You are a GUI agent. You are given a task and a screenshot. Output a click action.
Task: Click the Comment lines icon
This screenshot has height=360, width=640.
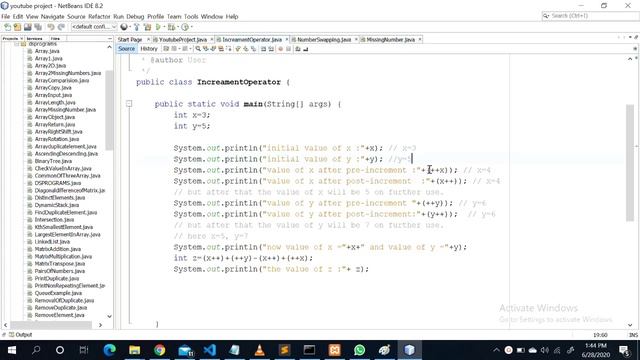point(298,49)
